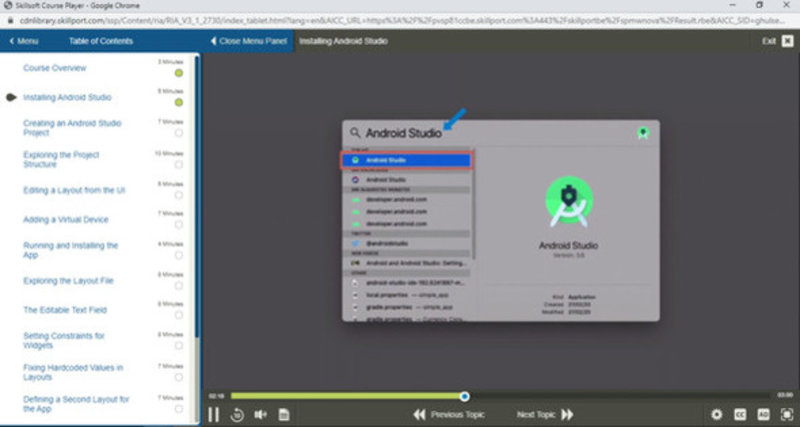The image size is (800, 427).
Task: Pause the video playback
Action: click(x=214, y=415)
